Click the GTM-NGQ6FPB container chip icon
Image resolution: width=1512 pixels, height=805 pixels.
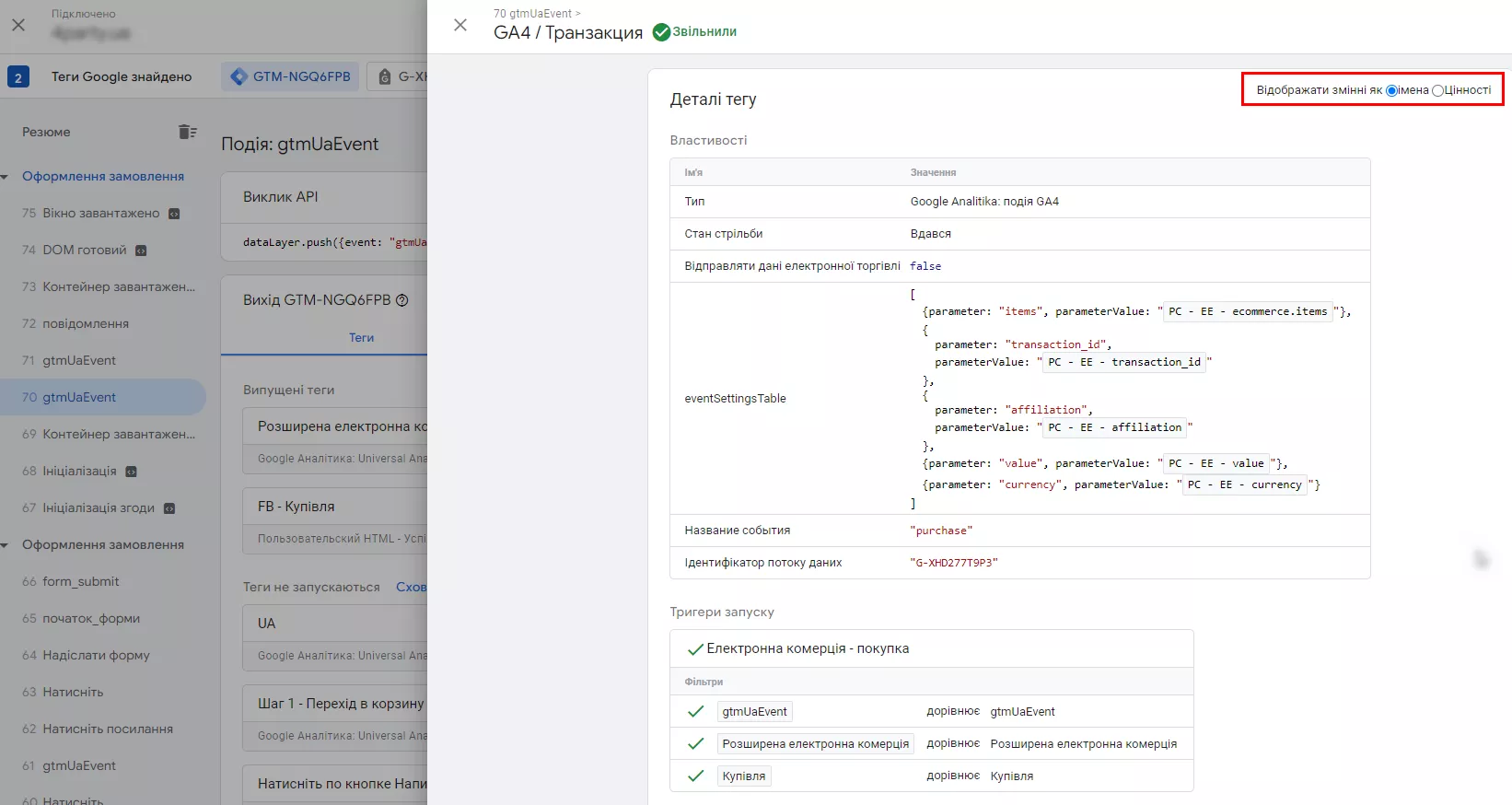(239, 76)
